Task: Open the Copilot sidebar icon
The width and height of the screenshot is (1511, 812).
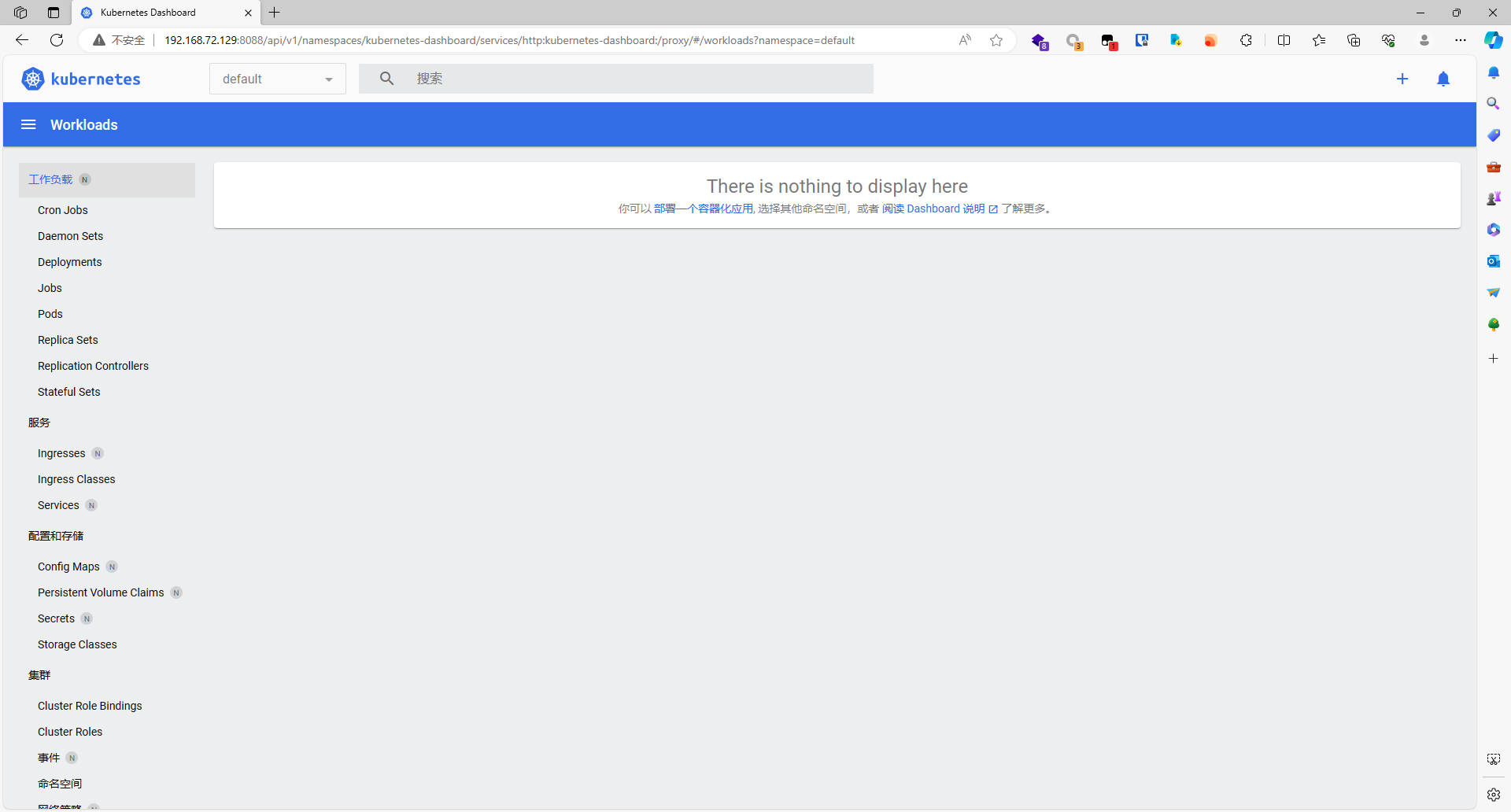Action: [1493, 40]
